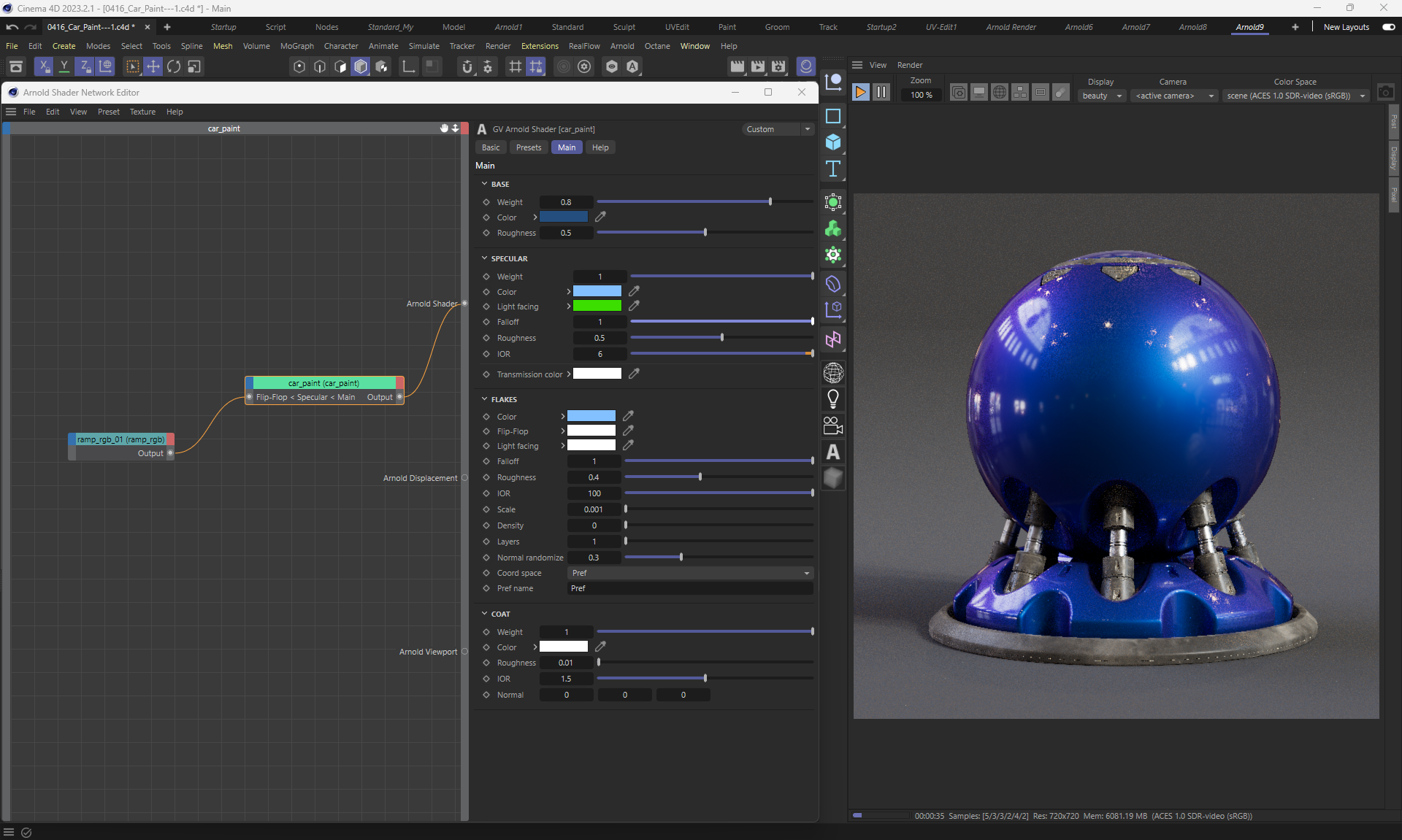The image size is (1402, 840).
Task: Click the Light bulb object icon
Action: (x=833, y=399)
